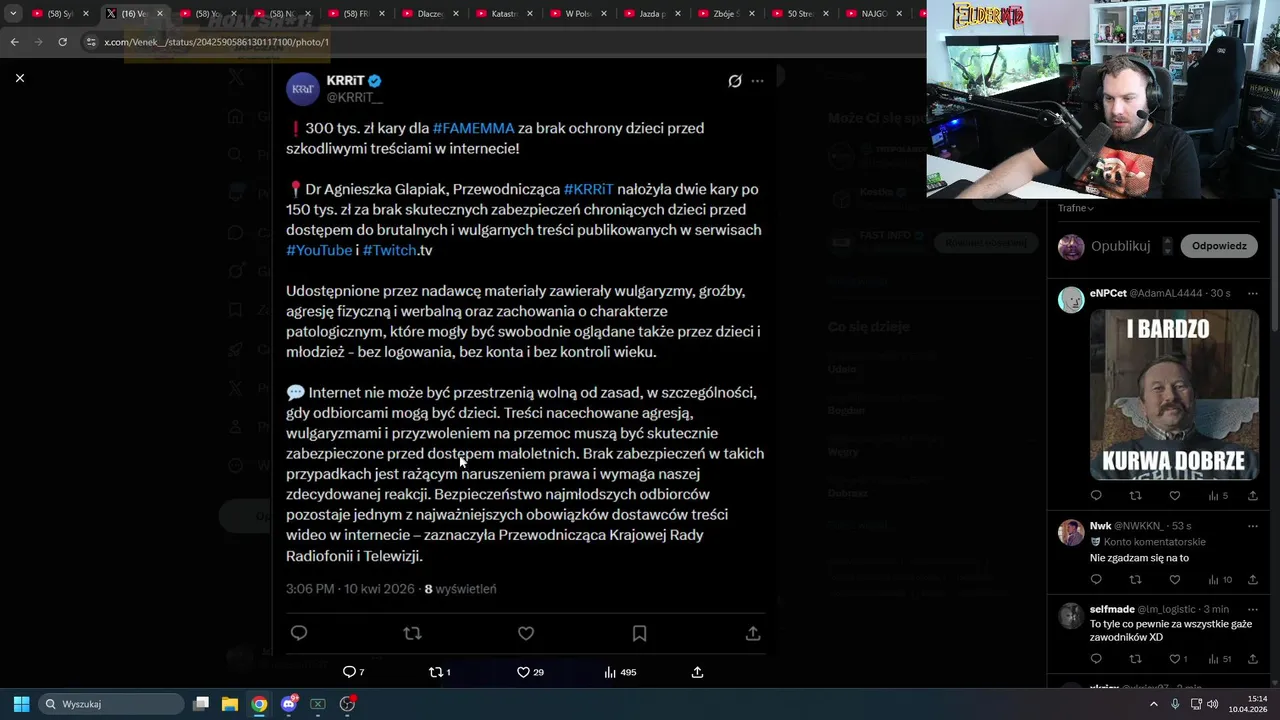This screenshot has width=1280, height=720.
Task: Repost Nwk's reply
Action: [1135, 580]
